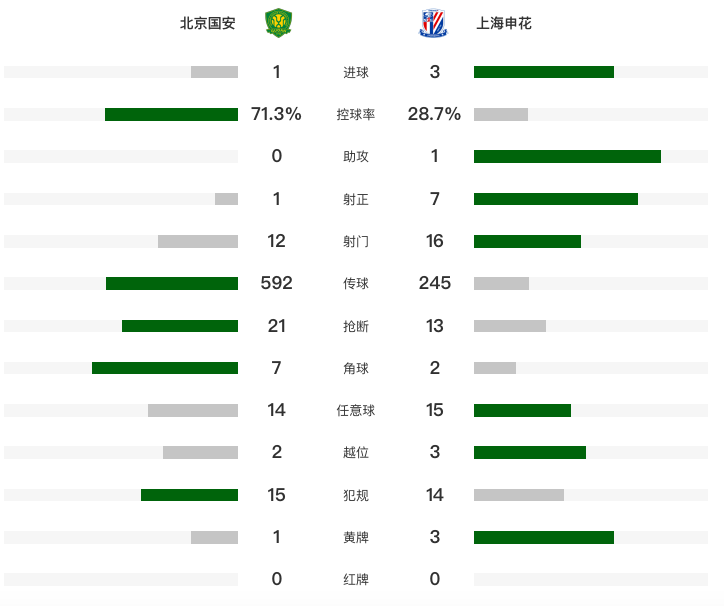Image resolution: width=724 pixels, height=606 pixels.
Task: Select the 进球 goals stat label
Action: (356, 73)
